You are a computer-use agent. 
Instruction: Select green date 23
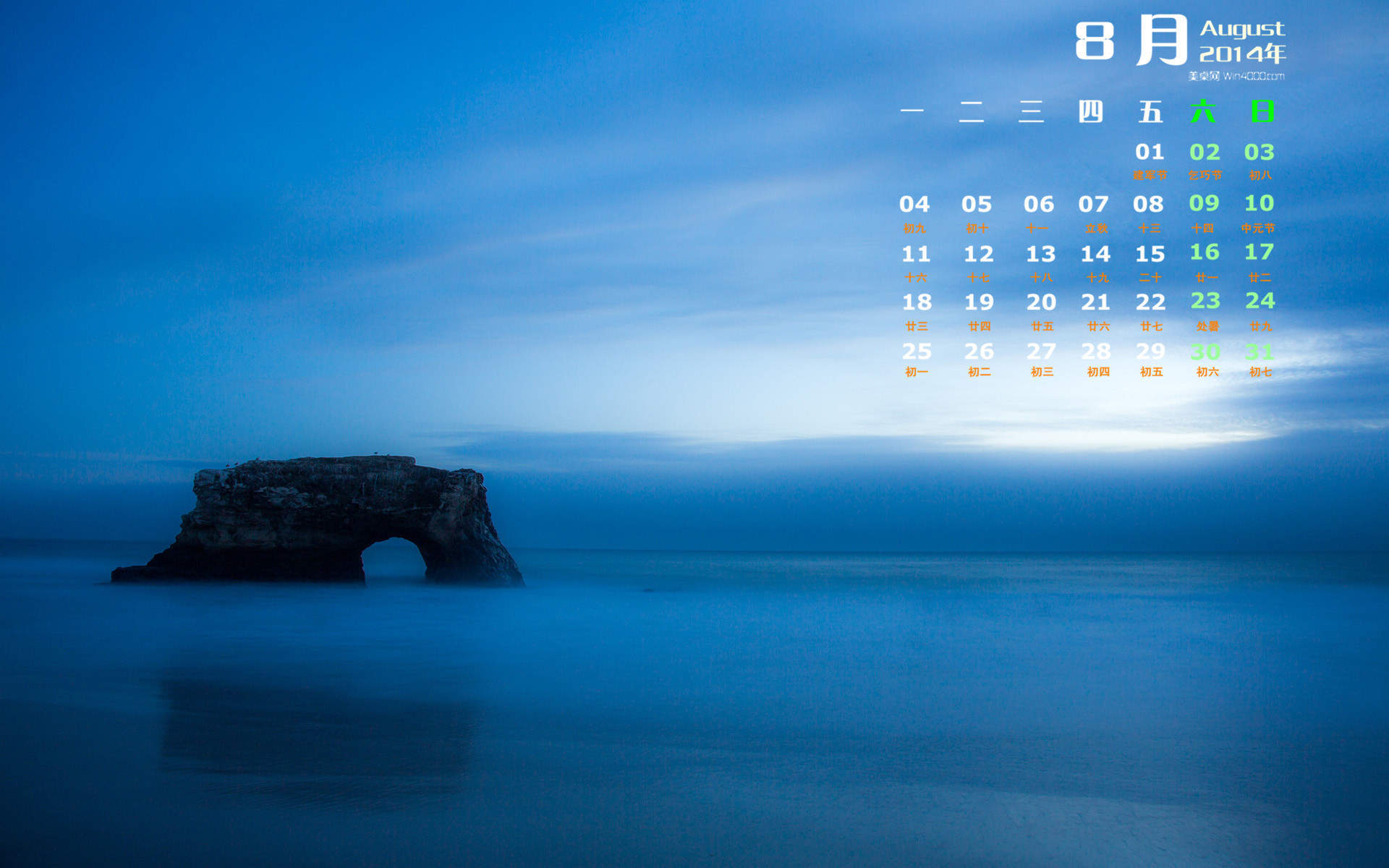pyautogui.click(x=1205, y=300)
